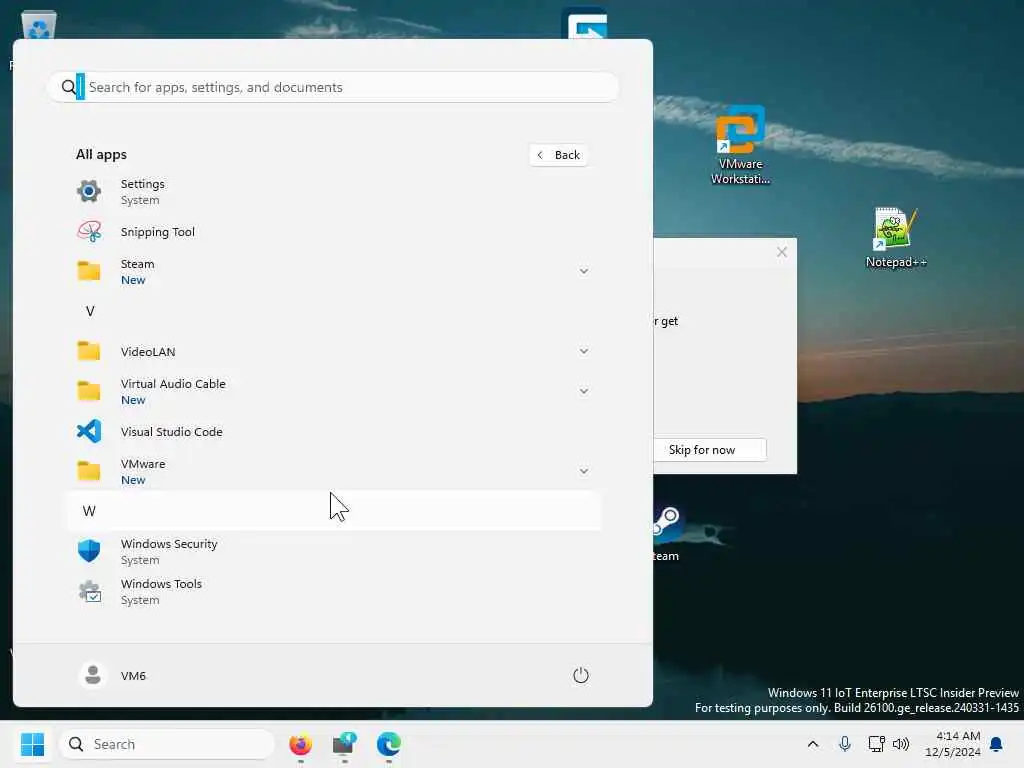Open the clock and date flyout
1024x768 pixels.
click(953, 744)
